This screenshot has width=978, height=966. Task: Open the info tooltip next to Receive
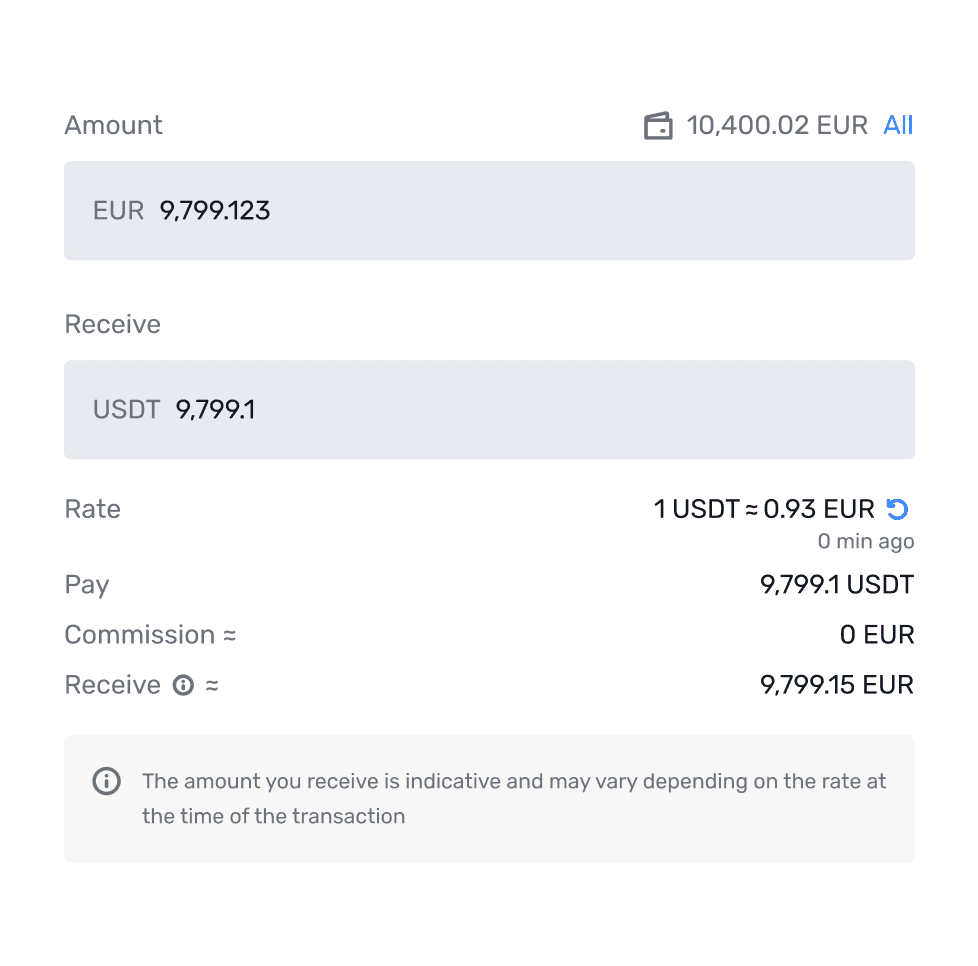point(184,685)
